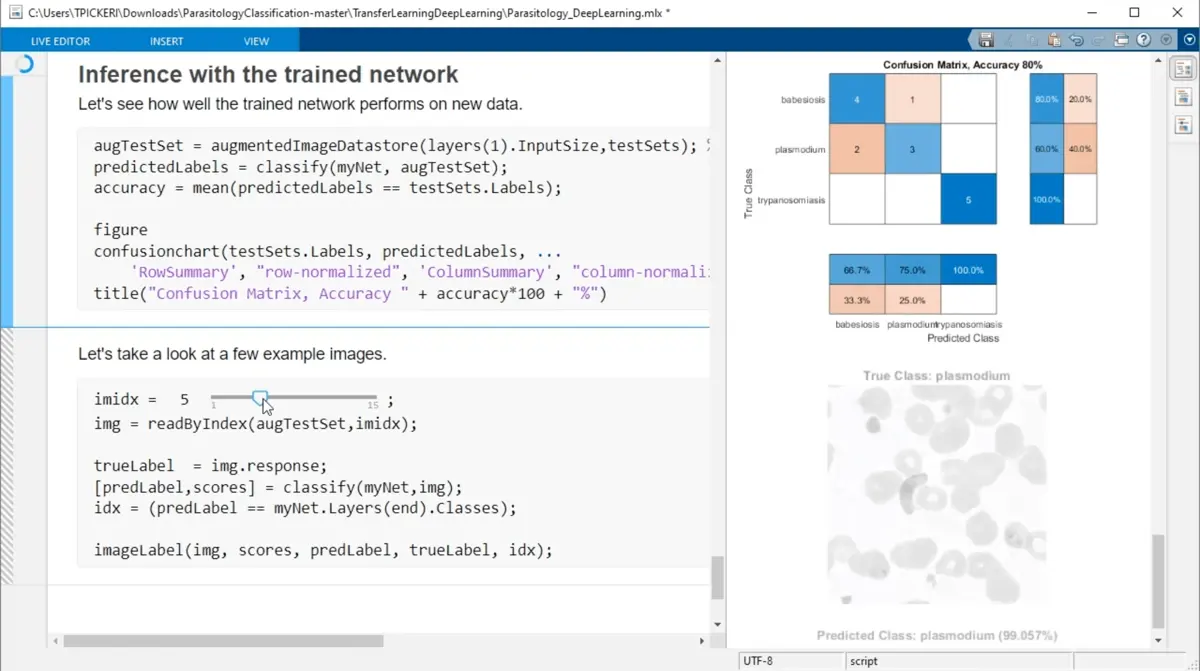
Task: Click the horizontal scrollbar left arrow
Action: tap(54, 641)
